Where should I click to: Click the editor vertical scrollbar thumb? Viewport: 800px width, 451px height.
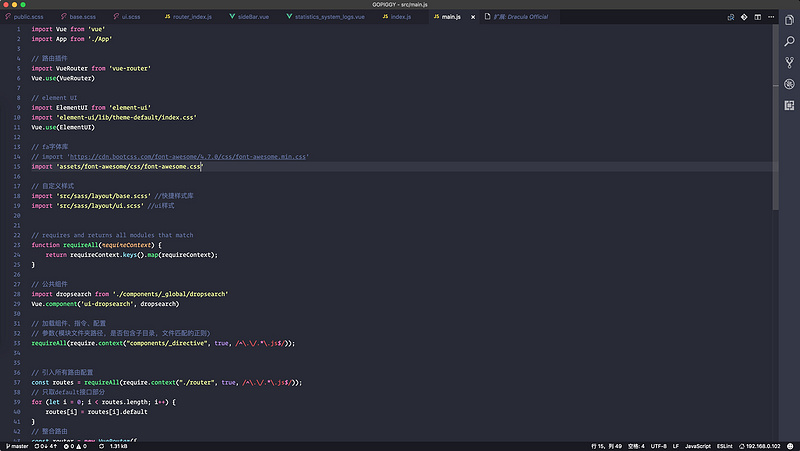coord(775,117)
